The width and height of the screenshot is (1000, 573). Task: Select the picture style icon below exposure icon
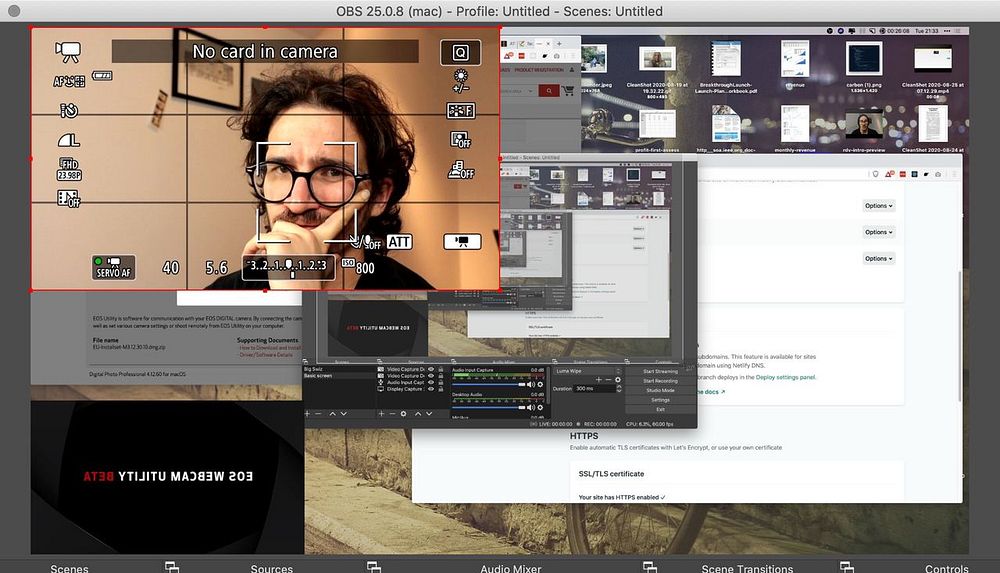click(460, 111)
